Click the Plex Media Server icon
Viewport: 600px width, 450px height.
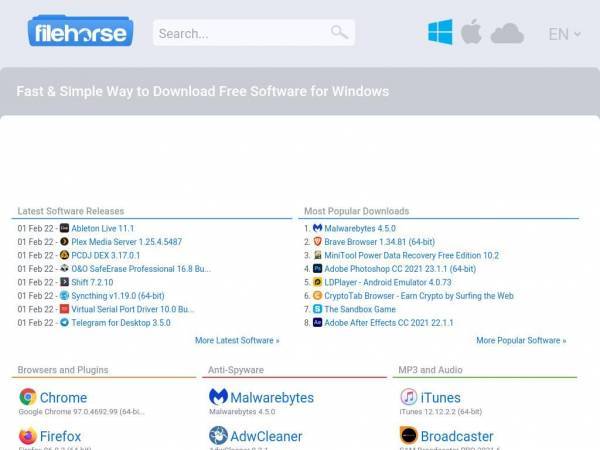click(64, 242)
